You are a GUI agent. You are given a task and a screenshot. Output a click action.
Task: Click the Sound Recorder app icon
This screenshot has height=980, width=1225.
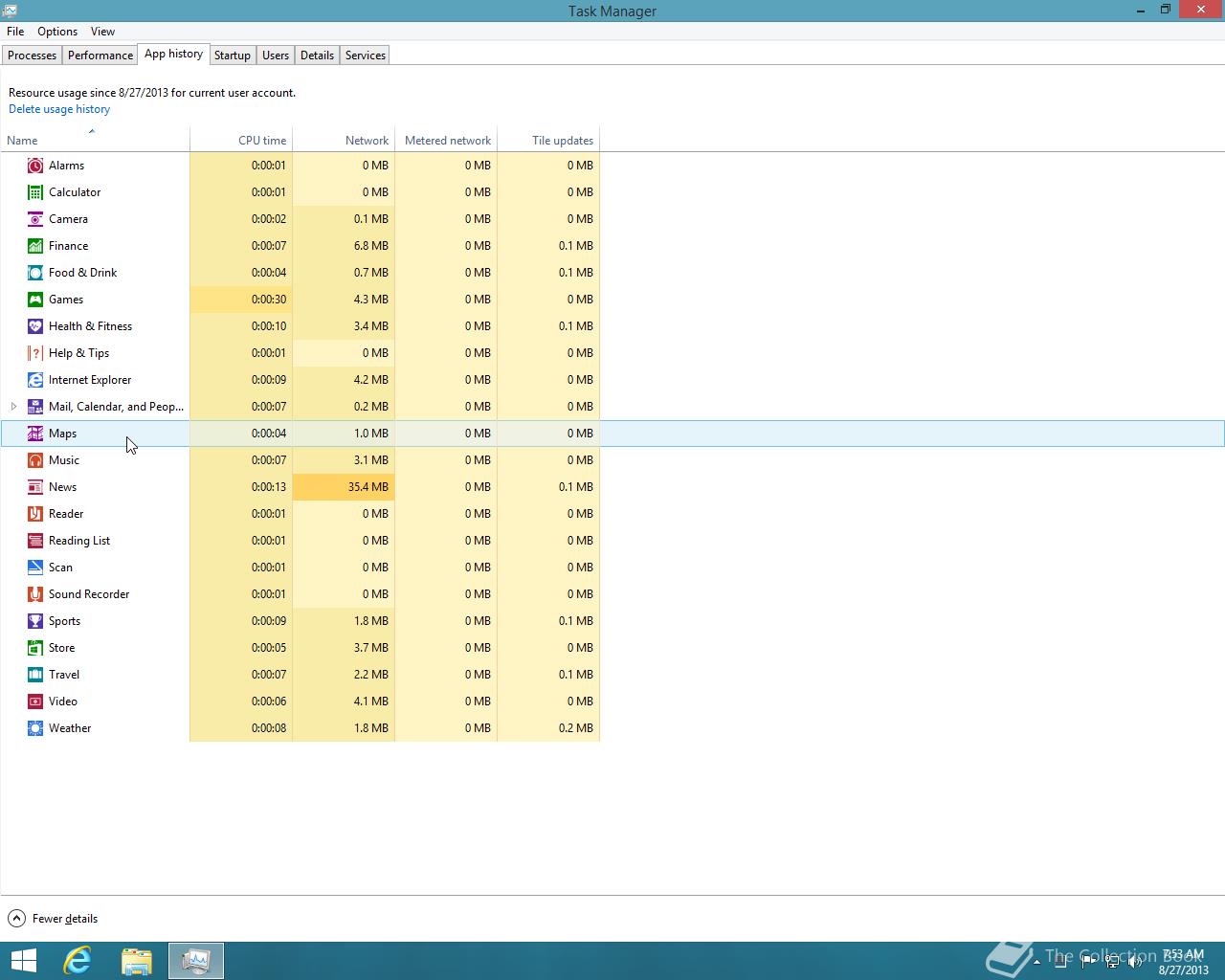(x=35, y=594)
